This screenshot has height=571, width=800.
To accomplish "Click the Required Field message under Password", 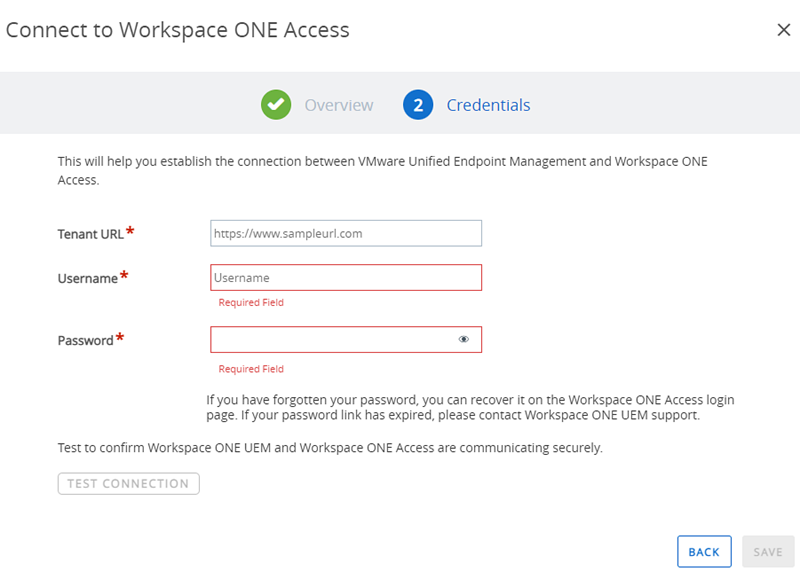I will (x=251, y=369).
